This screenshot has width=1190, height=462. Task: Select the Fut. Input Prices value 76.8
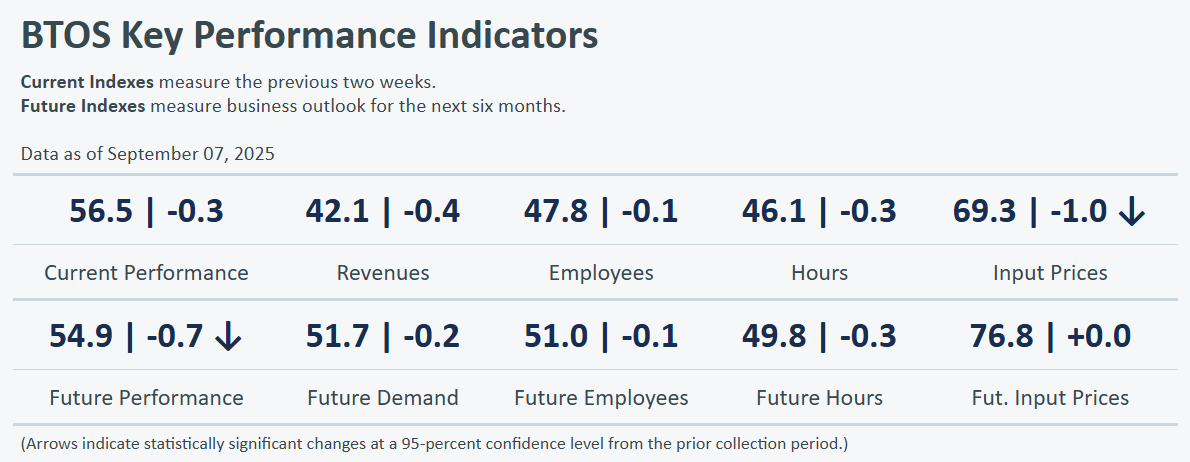[x=1003, y=337]
